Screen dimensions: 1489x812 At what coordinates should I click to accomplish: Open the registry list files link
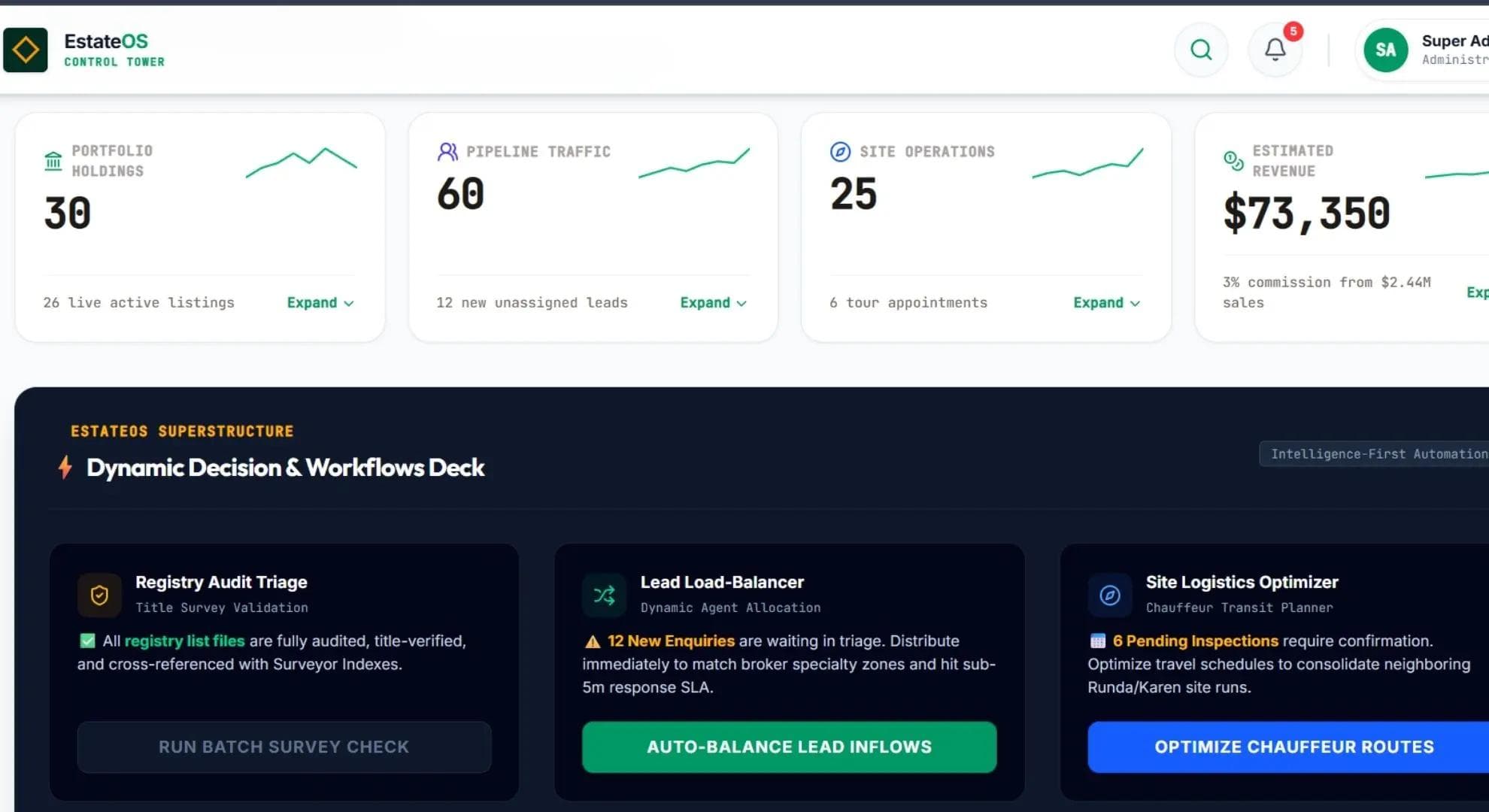[184, 641]
